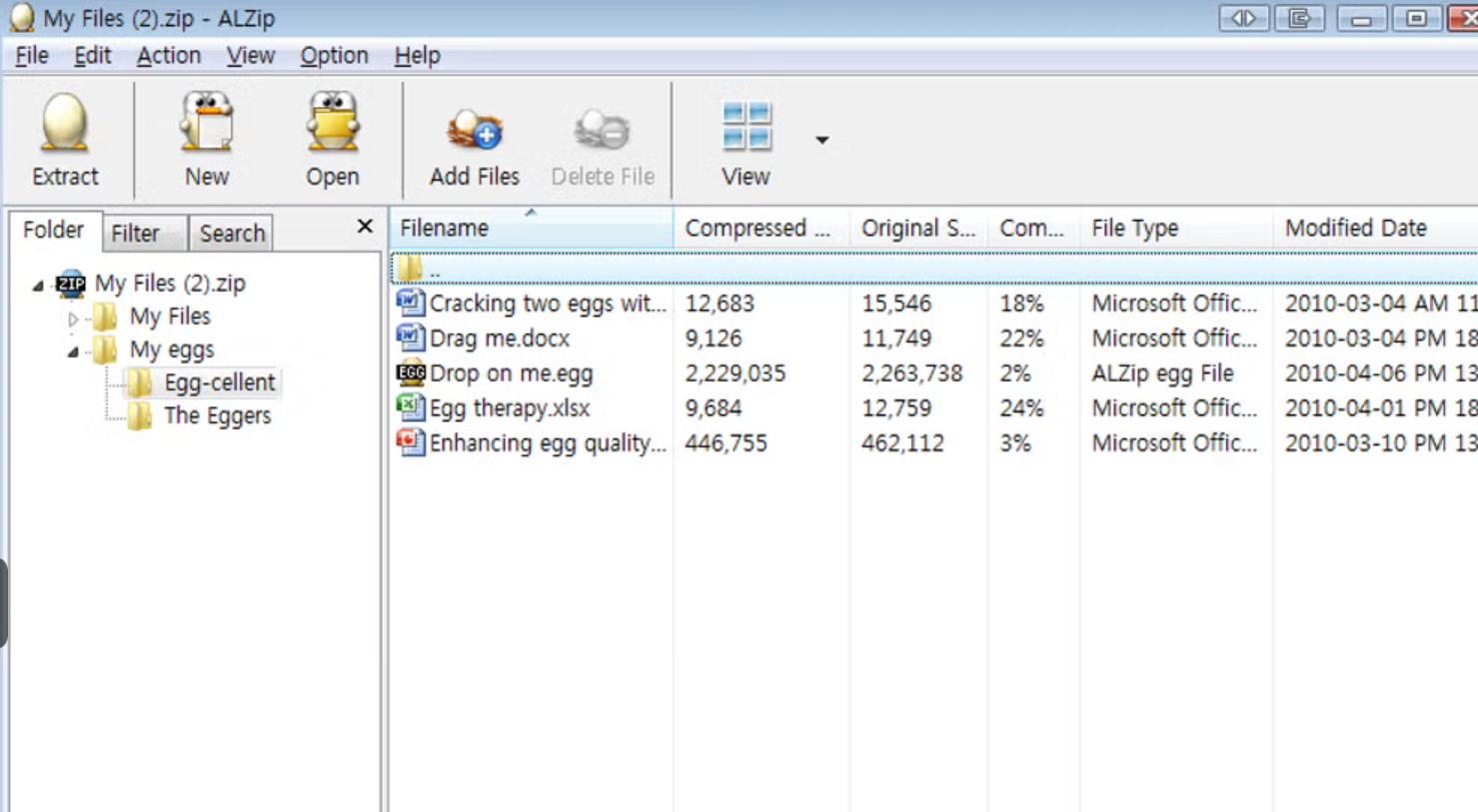
Task: Click the View layout icon
Action: pyautogui.click(x=746, y=127)
